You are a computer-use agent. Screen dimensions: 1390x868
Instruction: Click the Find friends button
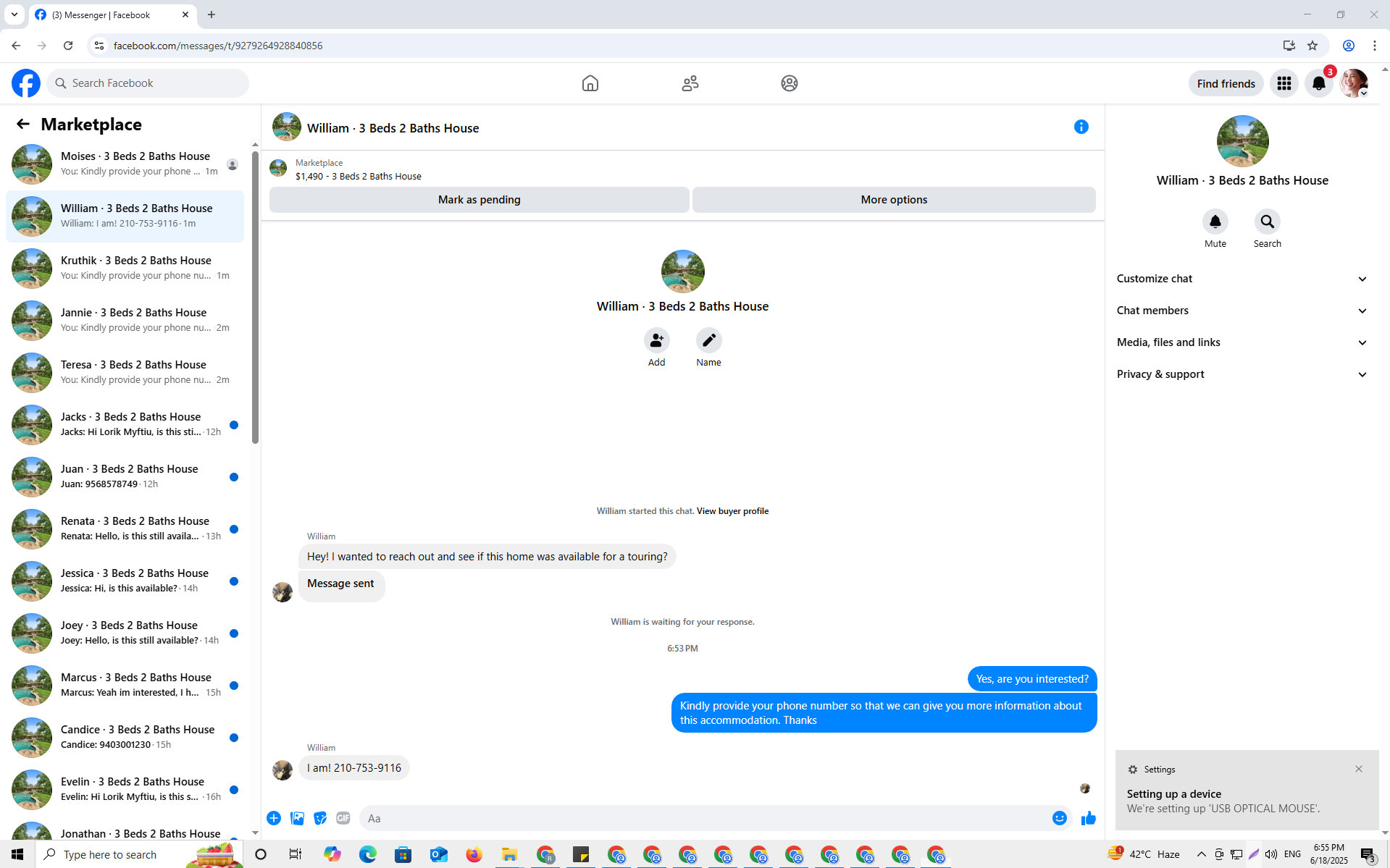coord(1226,83)
